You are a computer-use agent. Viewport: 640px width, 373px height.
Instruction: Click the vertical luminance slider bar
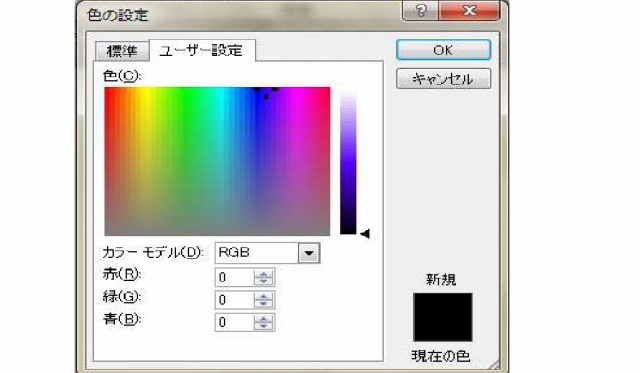tap(348, 163)
